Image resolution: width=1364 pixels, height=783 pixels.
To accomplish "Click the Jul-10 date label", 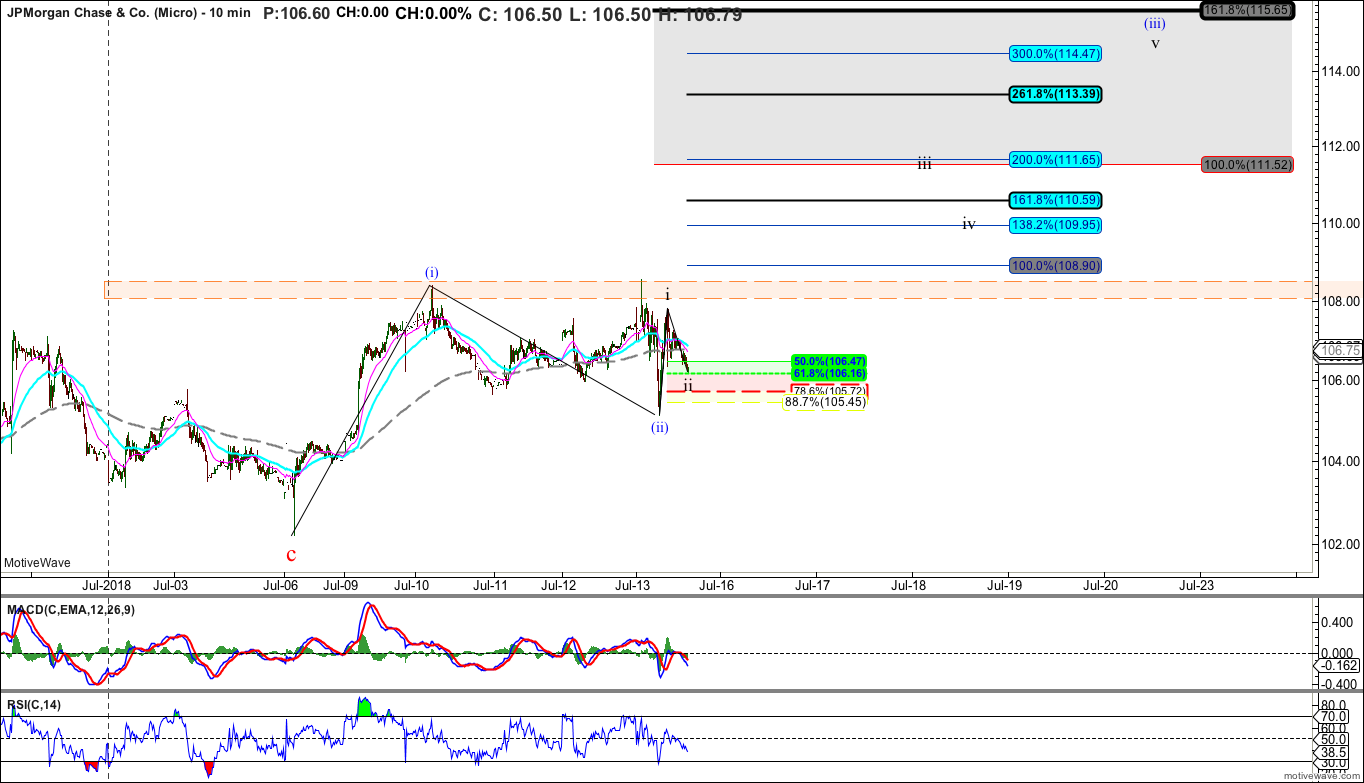I will [413, 585].
